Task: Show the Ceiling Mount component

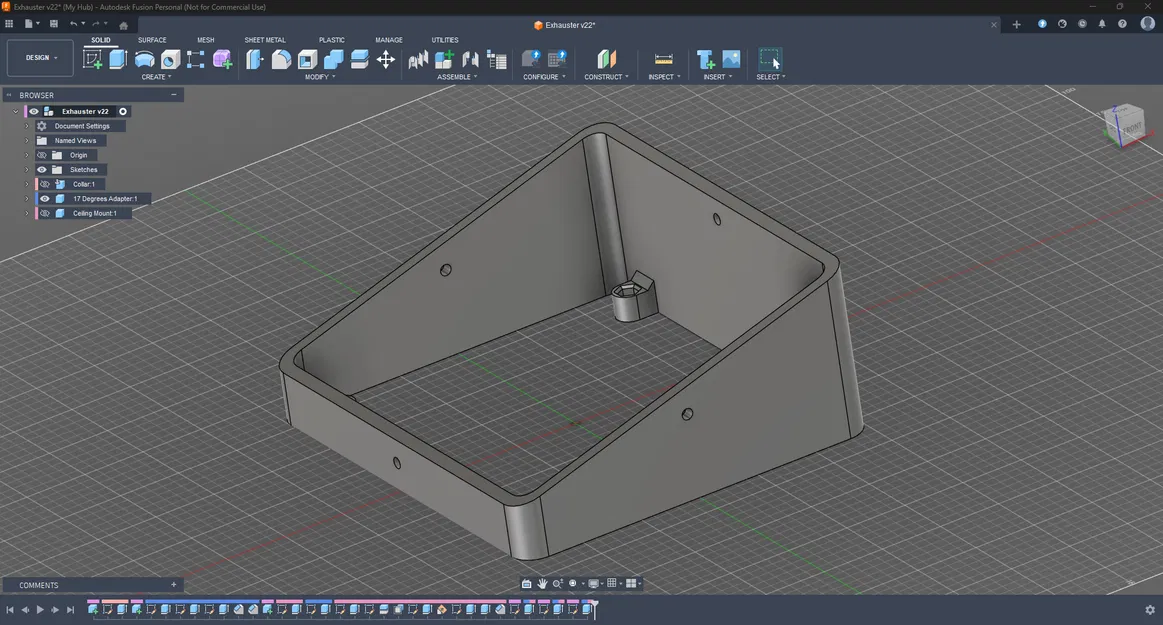Action: coord(44,213)
